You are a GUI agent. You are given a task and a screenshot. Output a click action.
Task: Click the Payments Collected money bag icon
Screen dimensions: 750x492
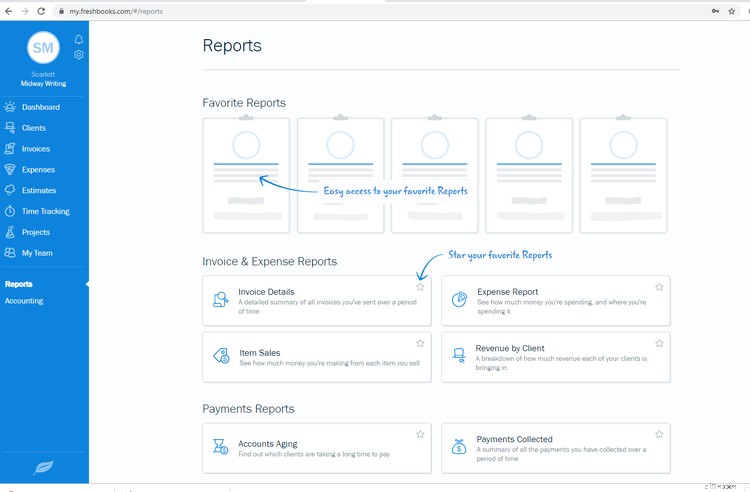[459, 446]
